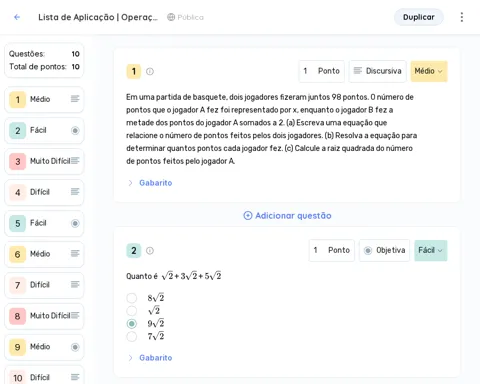Expand the Gabarito of question 2
This screenshot has width=480, height=384.
[150, 358]
